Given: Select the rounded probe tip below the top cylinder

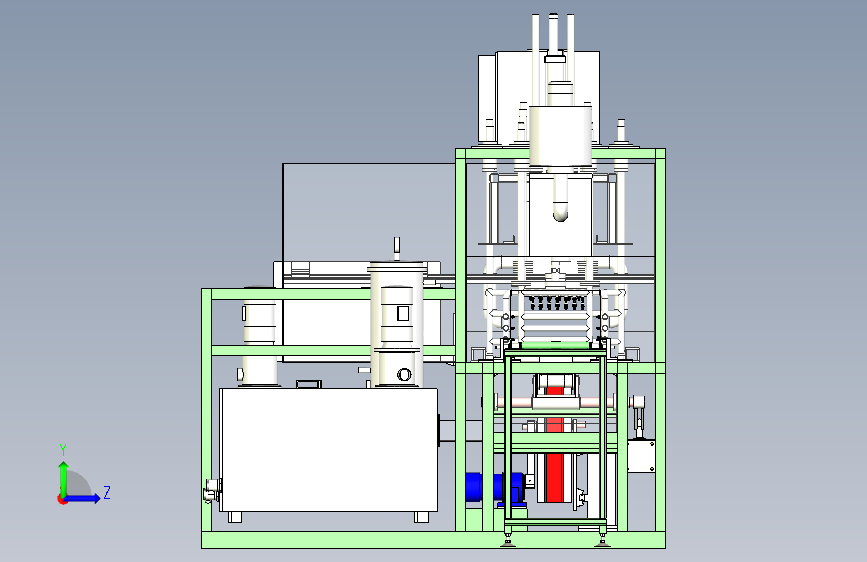Looking at the screenshot, I should (560, 212).
